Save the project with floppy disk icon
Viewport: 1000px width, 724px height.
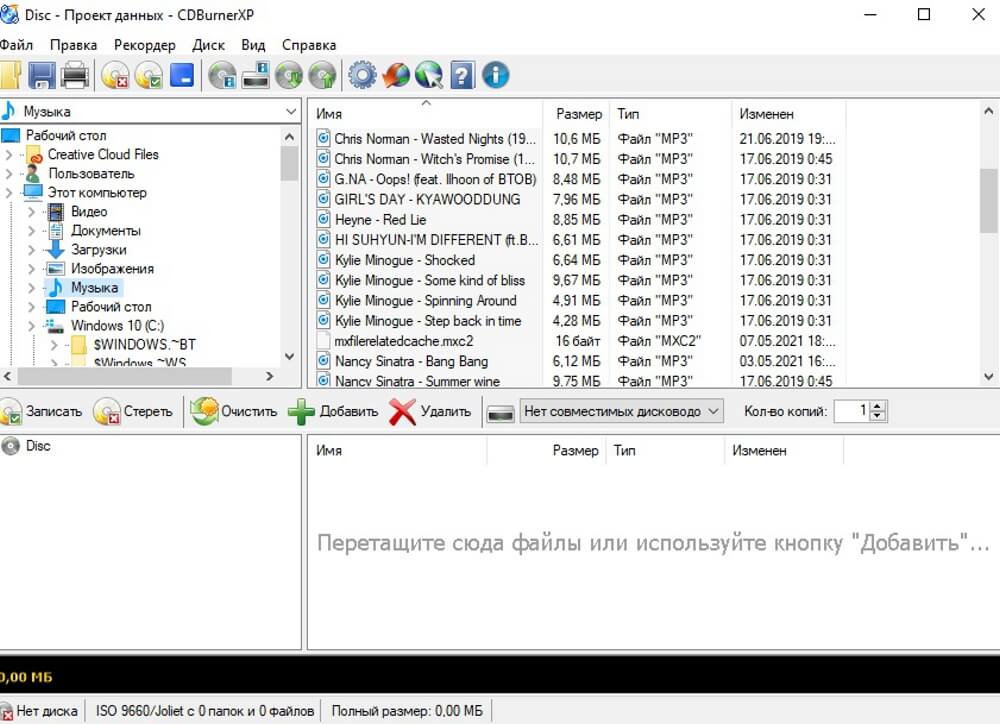[41, 75]
